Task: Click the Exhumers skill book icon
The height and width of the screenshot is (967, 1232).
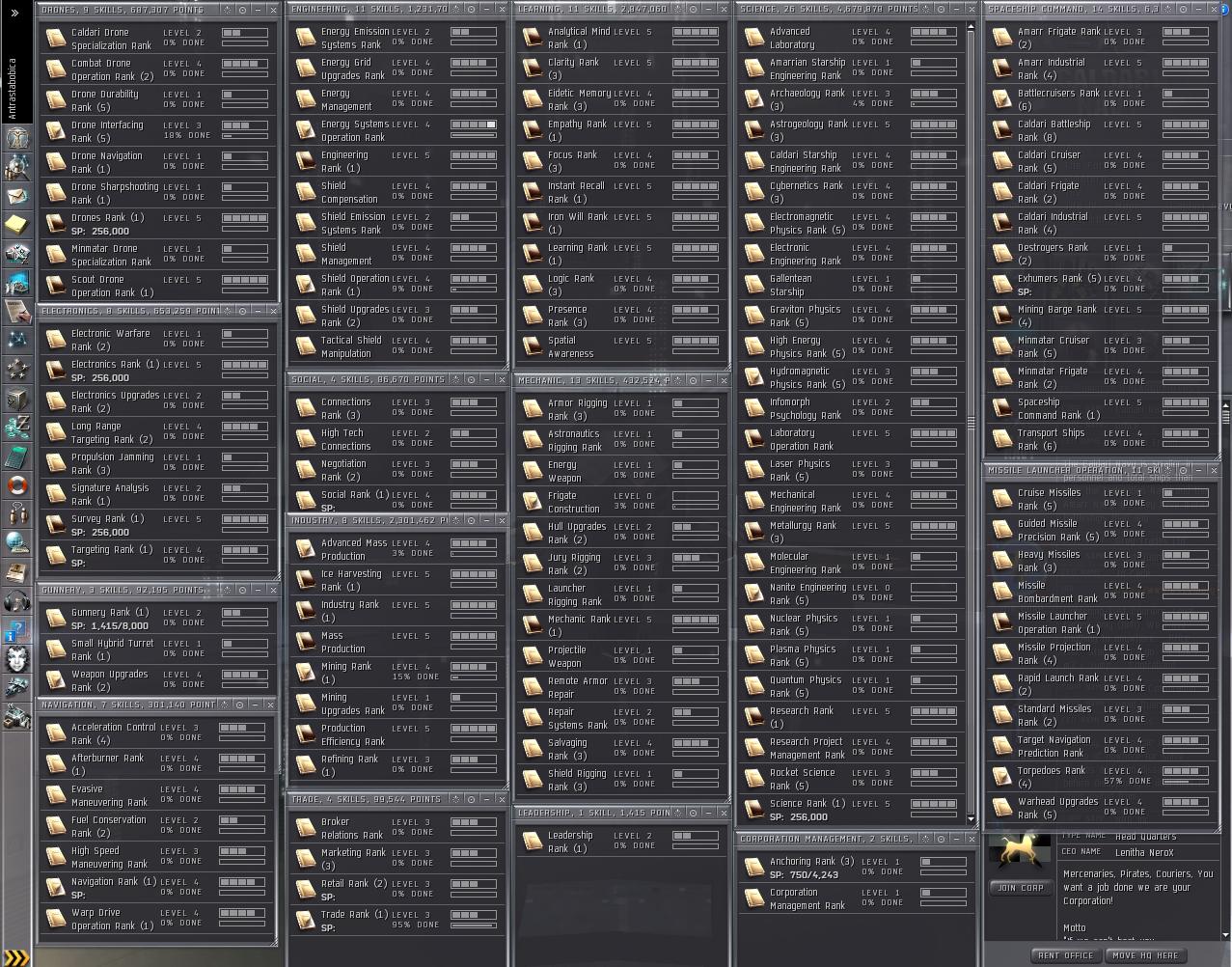Action: [x=1002, y=285]
